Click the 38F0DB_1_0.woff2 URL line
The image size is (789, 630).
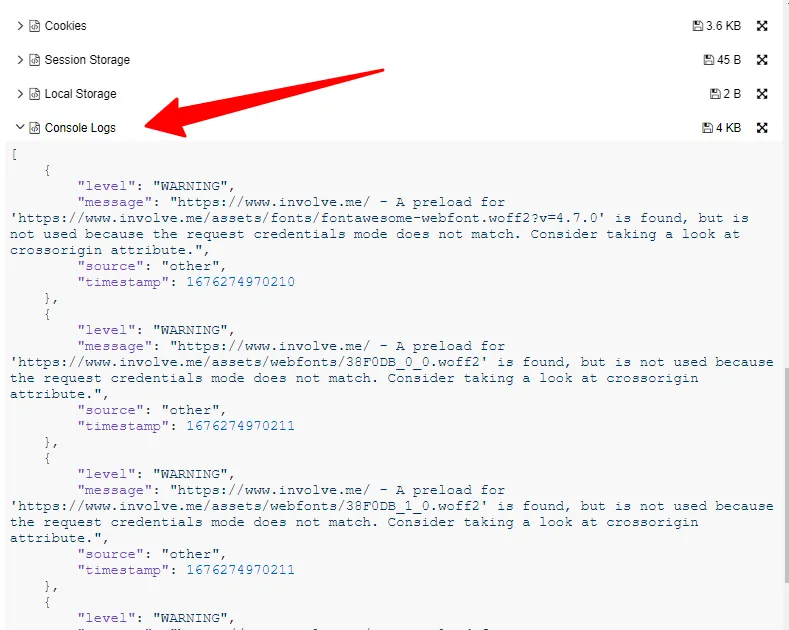pos(391,506)
